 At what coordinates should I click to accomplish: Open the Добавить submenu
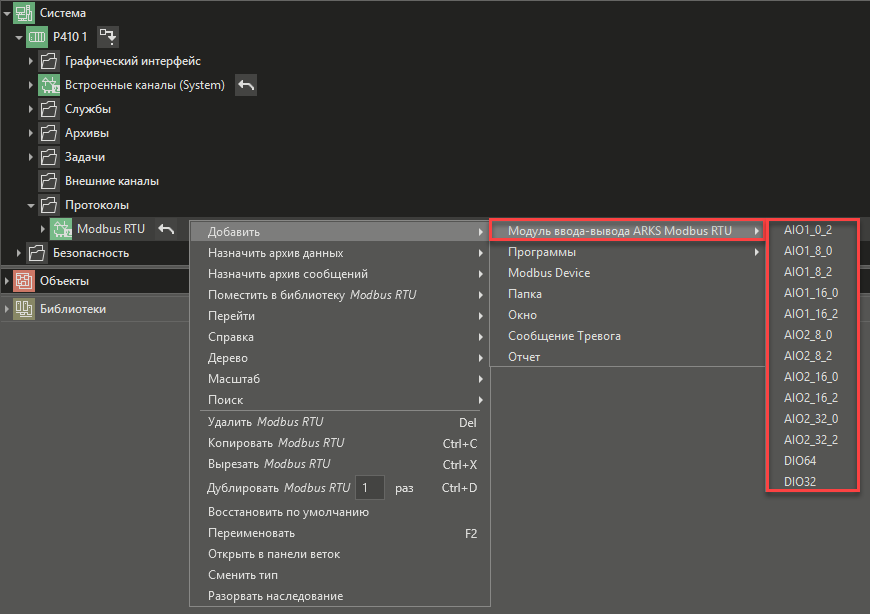(x=340, y=232)
